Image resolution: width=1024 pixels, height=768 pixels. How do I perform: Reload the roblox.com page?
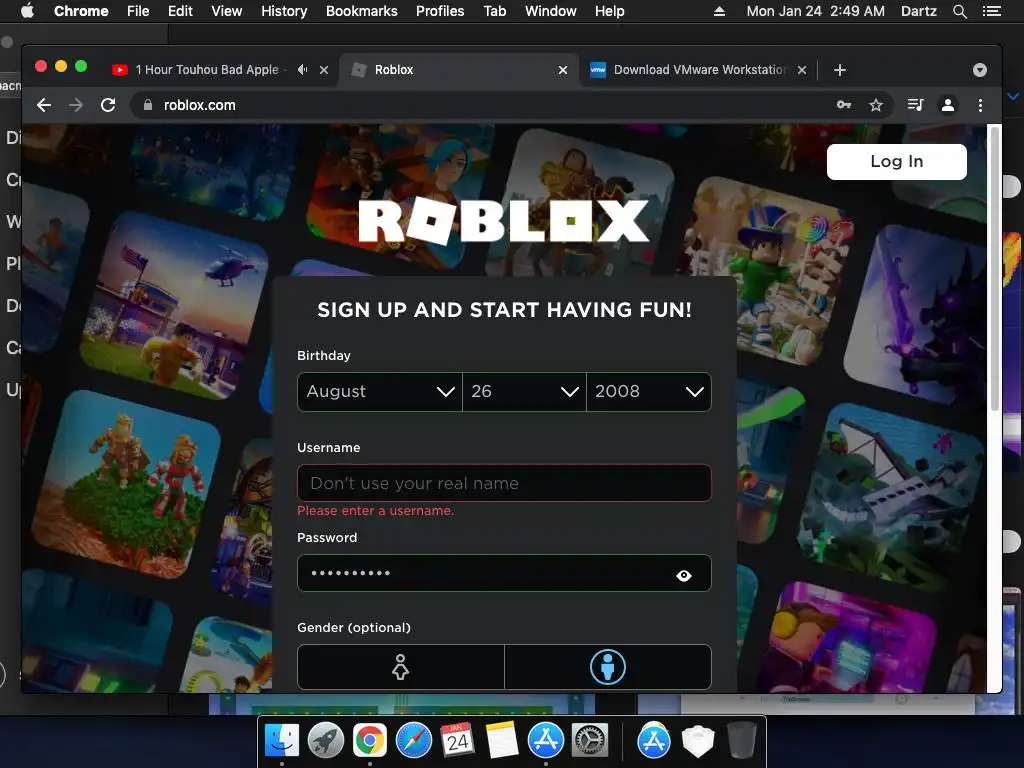coord(108,105)
